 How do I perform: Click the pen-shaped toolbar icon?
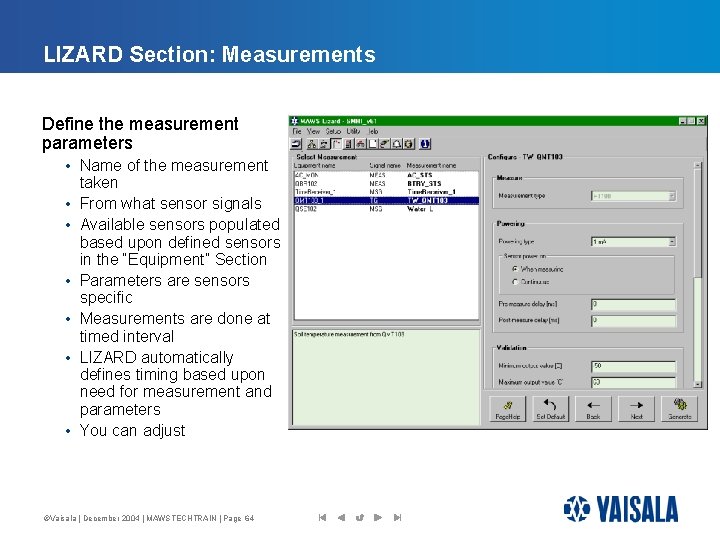[384, 144]
